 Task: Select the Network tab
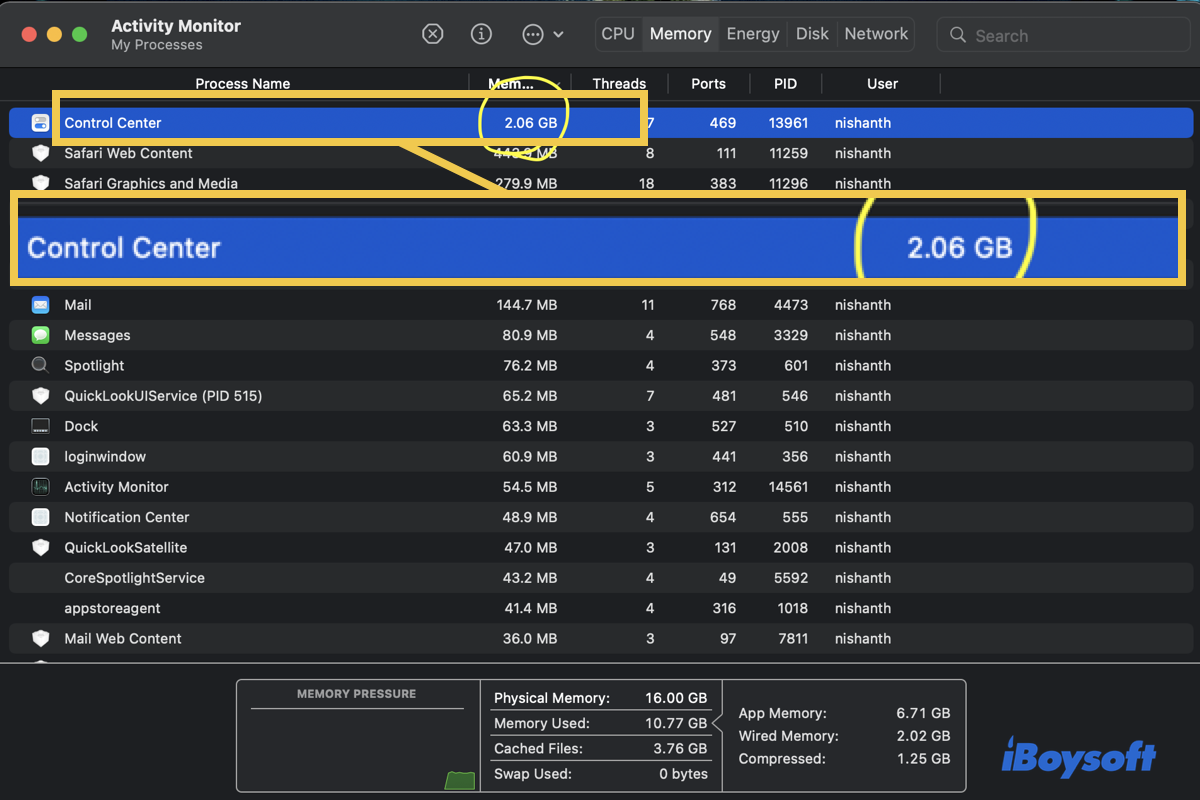(x=876, y=34)
